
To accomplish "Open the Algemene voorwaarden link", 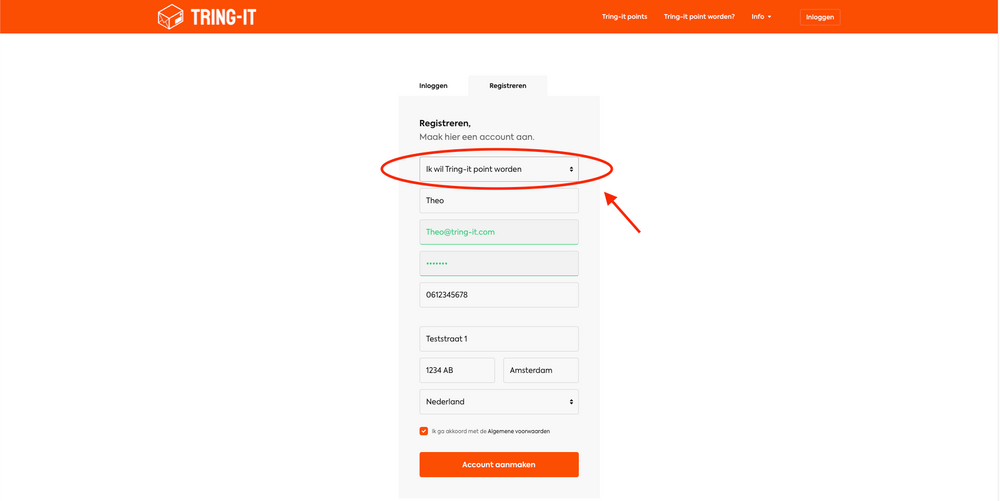I will point(518,432).
